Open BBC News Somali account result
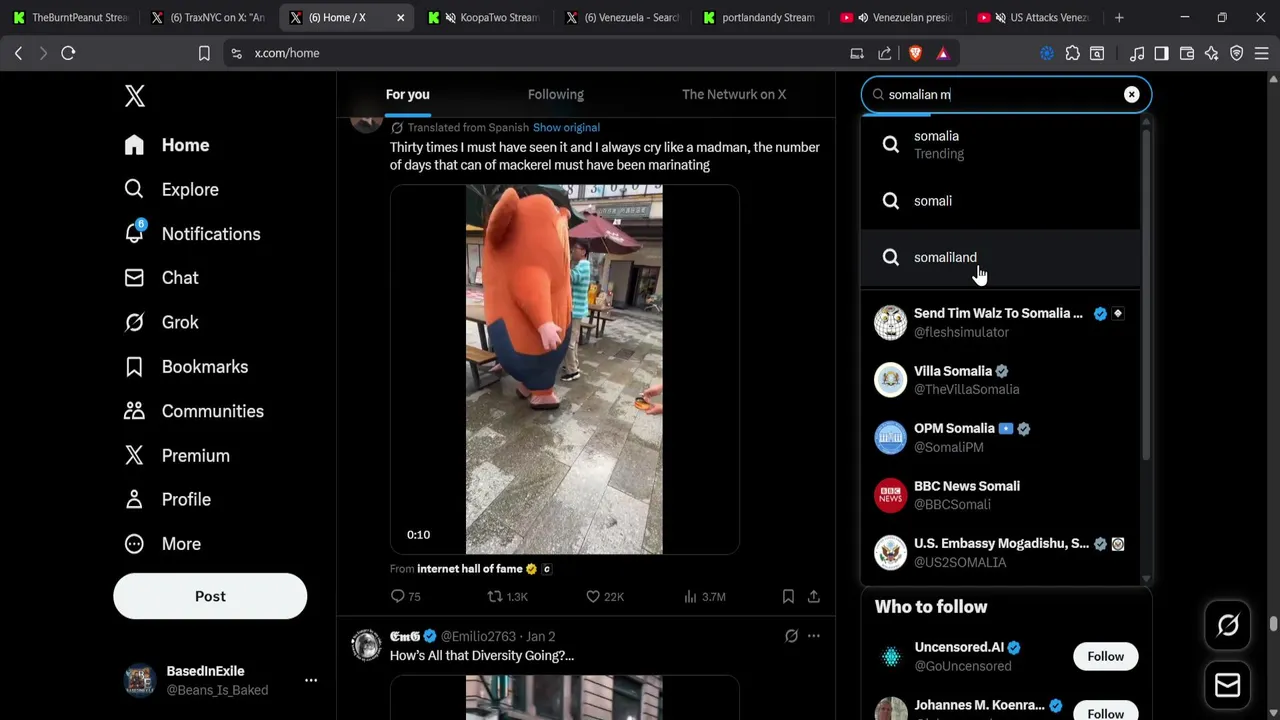 click(1000, 495)
